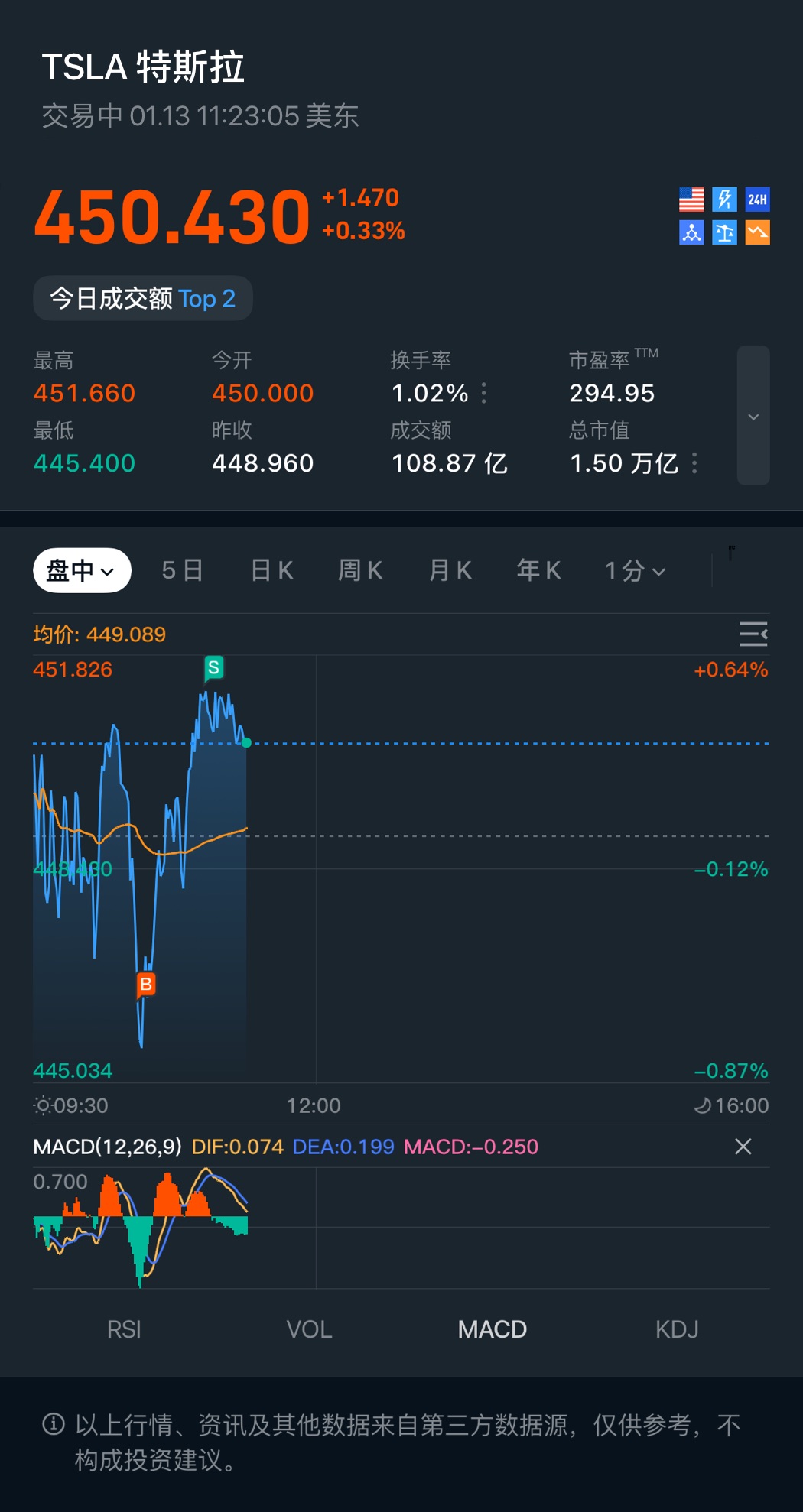The height and width of the screenshot is (1512, 803).
Task: Switch to the 日K chart tab
Action: tap(271, 570)
